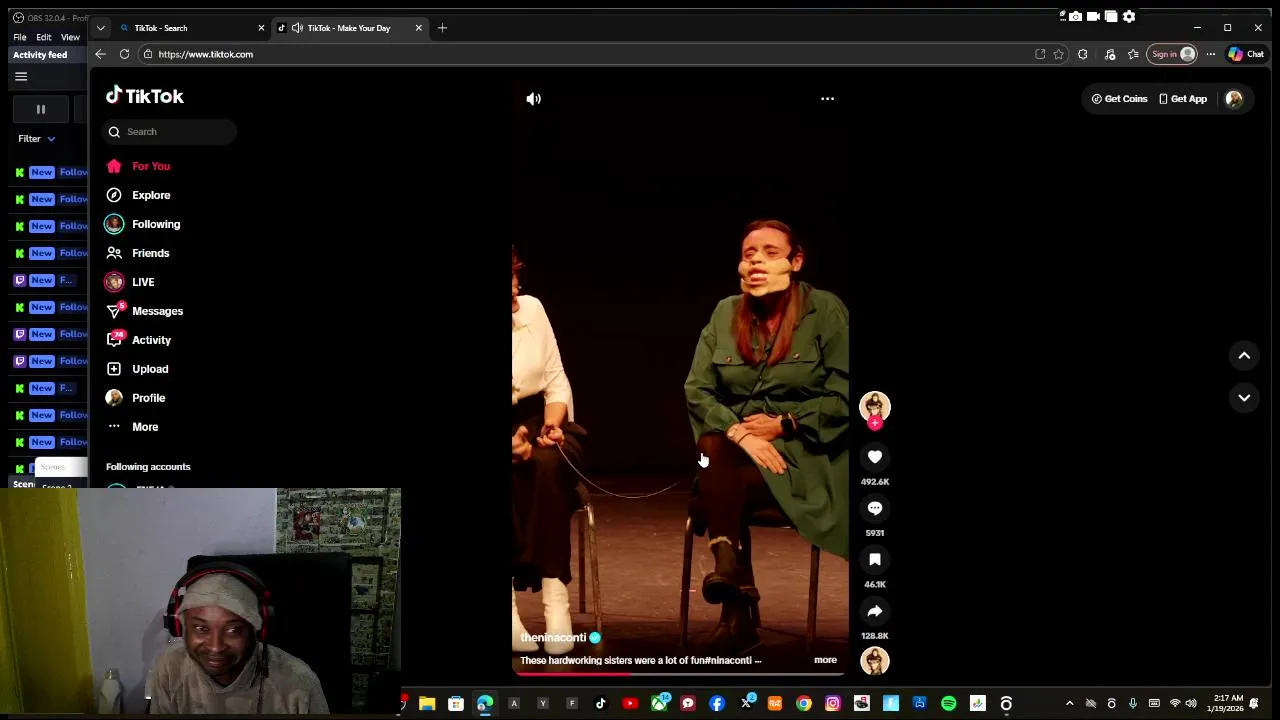Expand the Activity feed Filter dropdown
The width and height of the screenshot is (1280, 720).
point(36,139)
